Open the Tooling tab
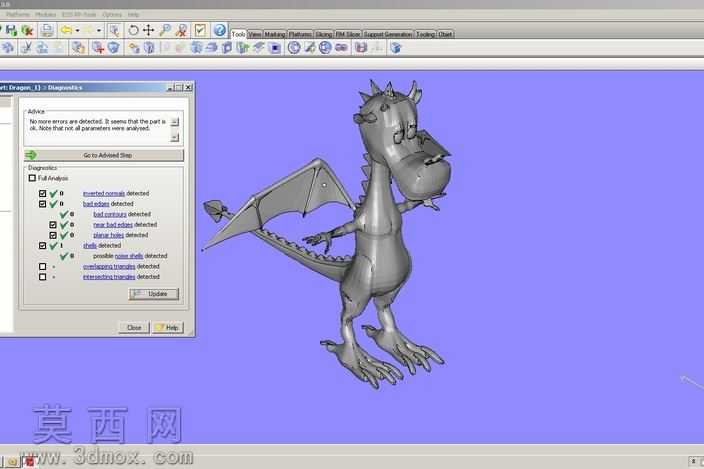 point(425,34)
